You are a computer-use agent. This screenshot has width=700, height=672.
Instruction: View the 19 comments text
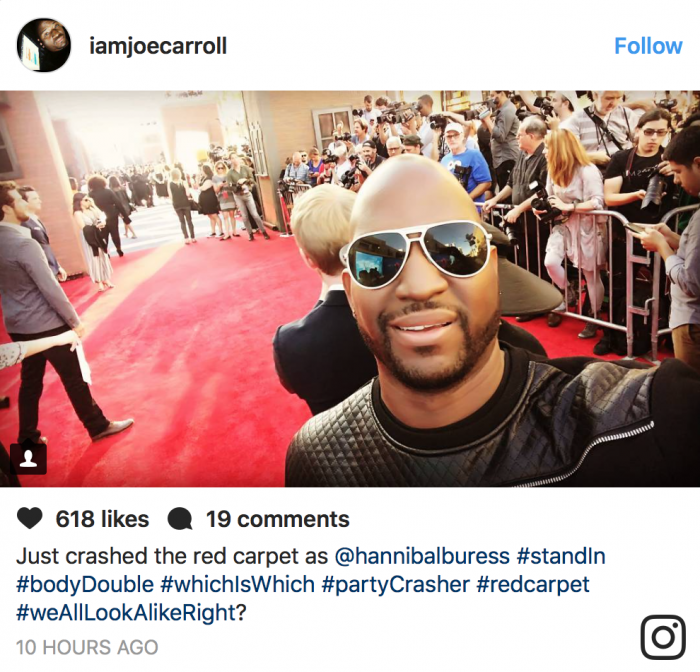(277, 519)
